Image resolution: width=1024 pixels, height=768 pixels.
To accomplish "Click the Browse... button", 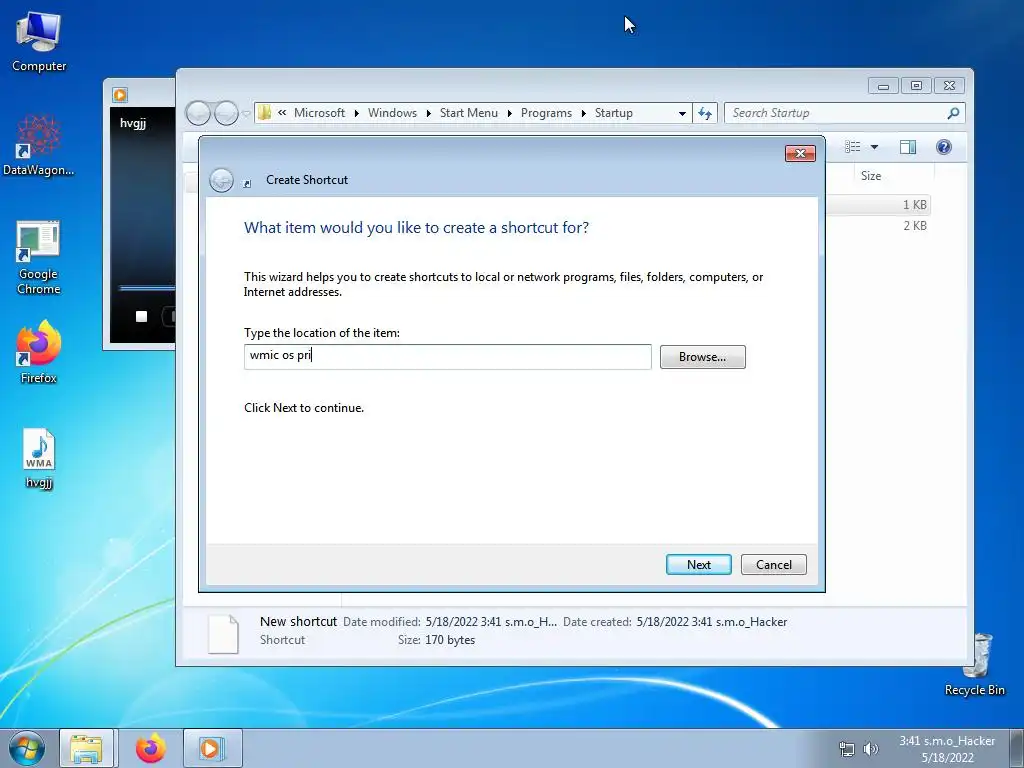I will click(702, 357).
